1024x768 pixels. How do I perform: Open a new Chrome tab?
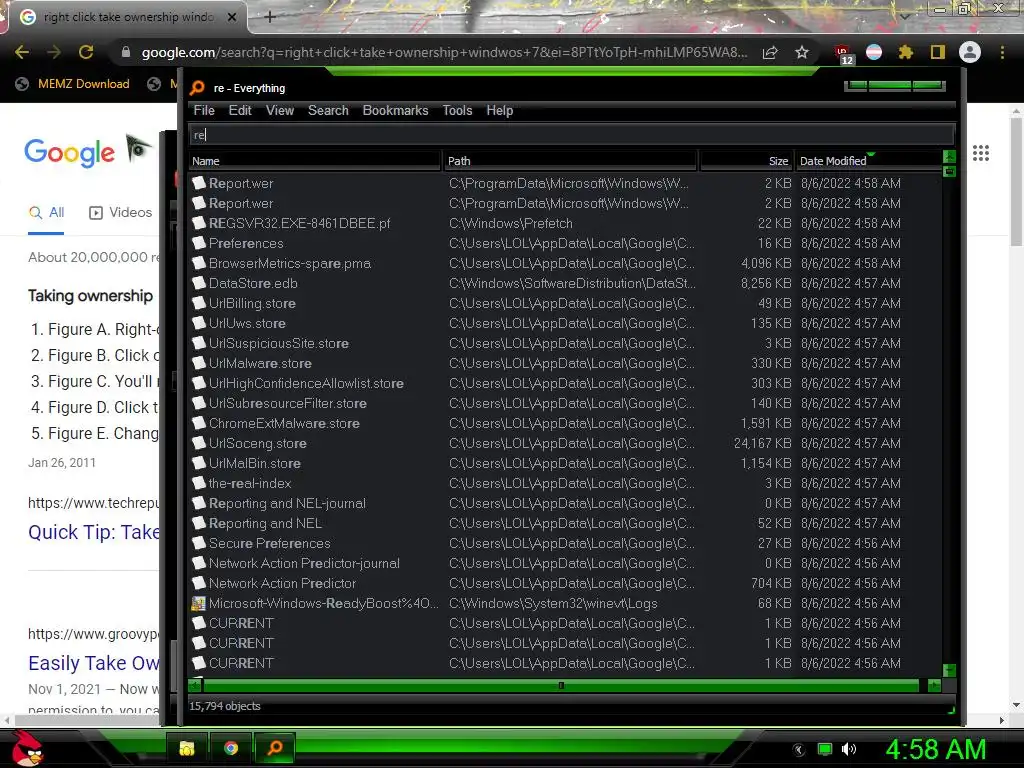click(x=270, y=17)
